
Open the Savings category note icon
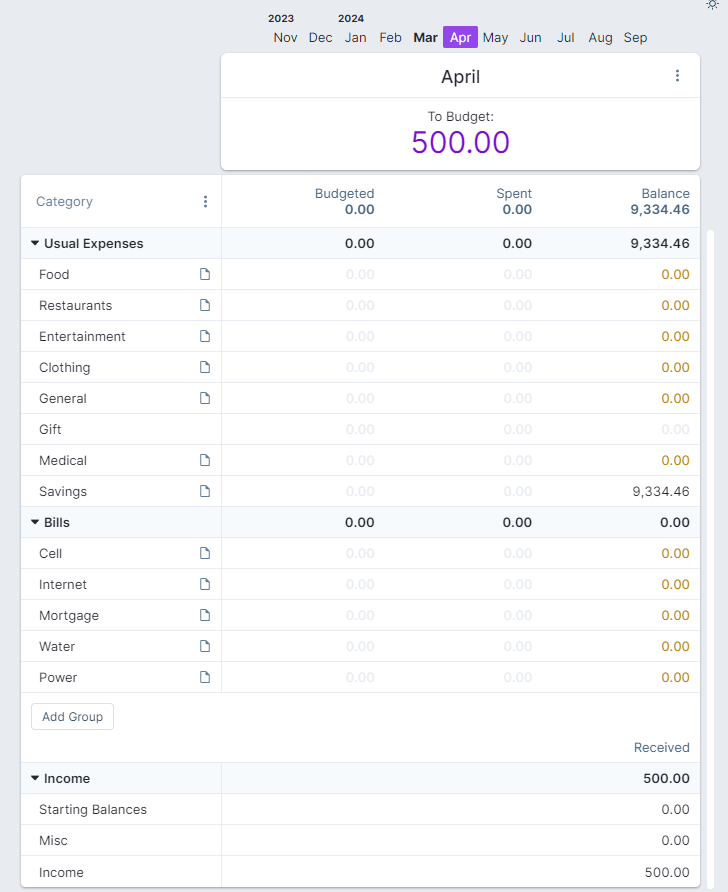[205, 491]
